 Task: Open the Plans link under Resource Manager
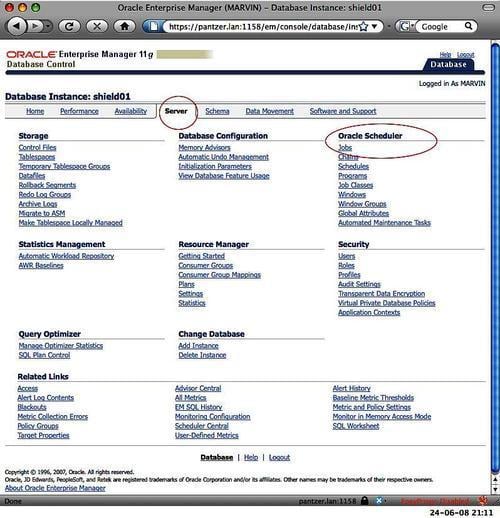pyautogui.click(x=186, y=284)
